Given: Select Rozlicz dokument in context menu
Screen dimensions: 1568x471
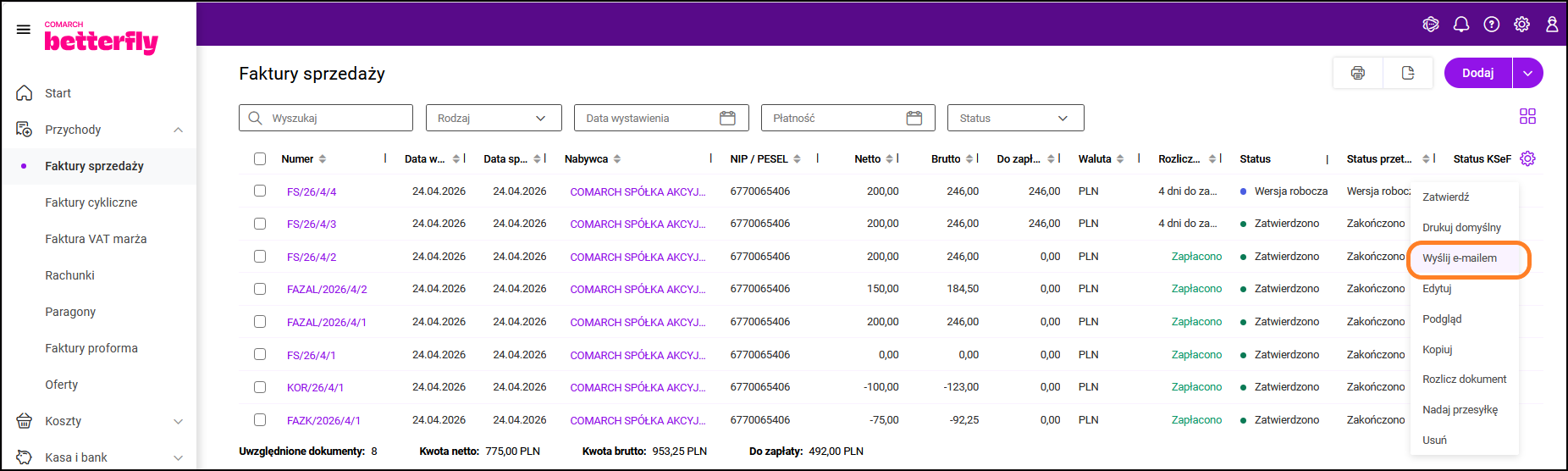Looking at the screenshot, I should (1464, 380).
